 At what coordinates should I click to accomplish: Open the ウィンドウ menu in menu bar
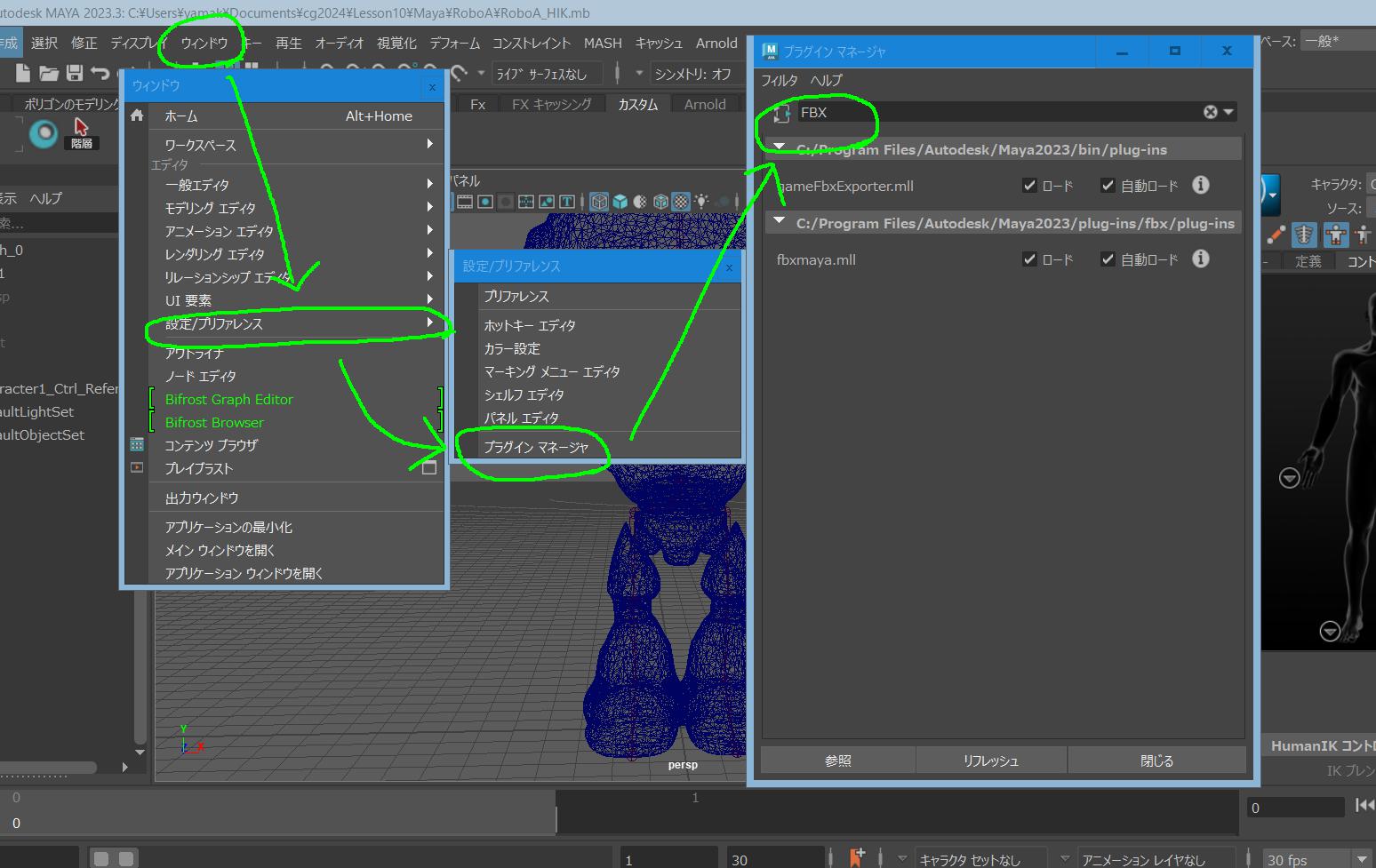[204, 43]
